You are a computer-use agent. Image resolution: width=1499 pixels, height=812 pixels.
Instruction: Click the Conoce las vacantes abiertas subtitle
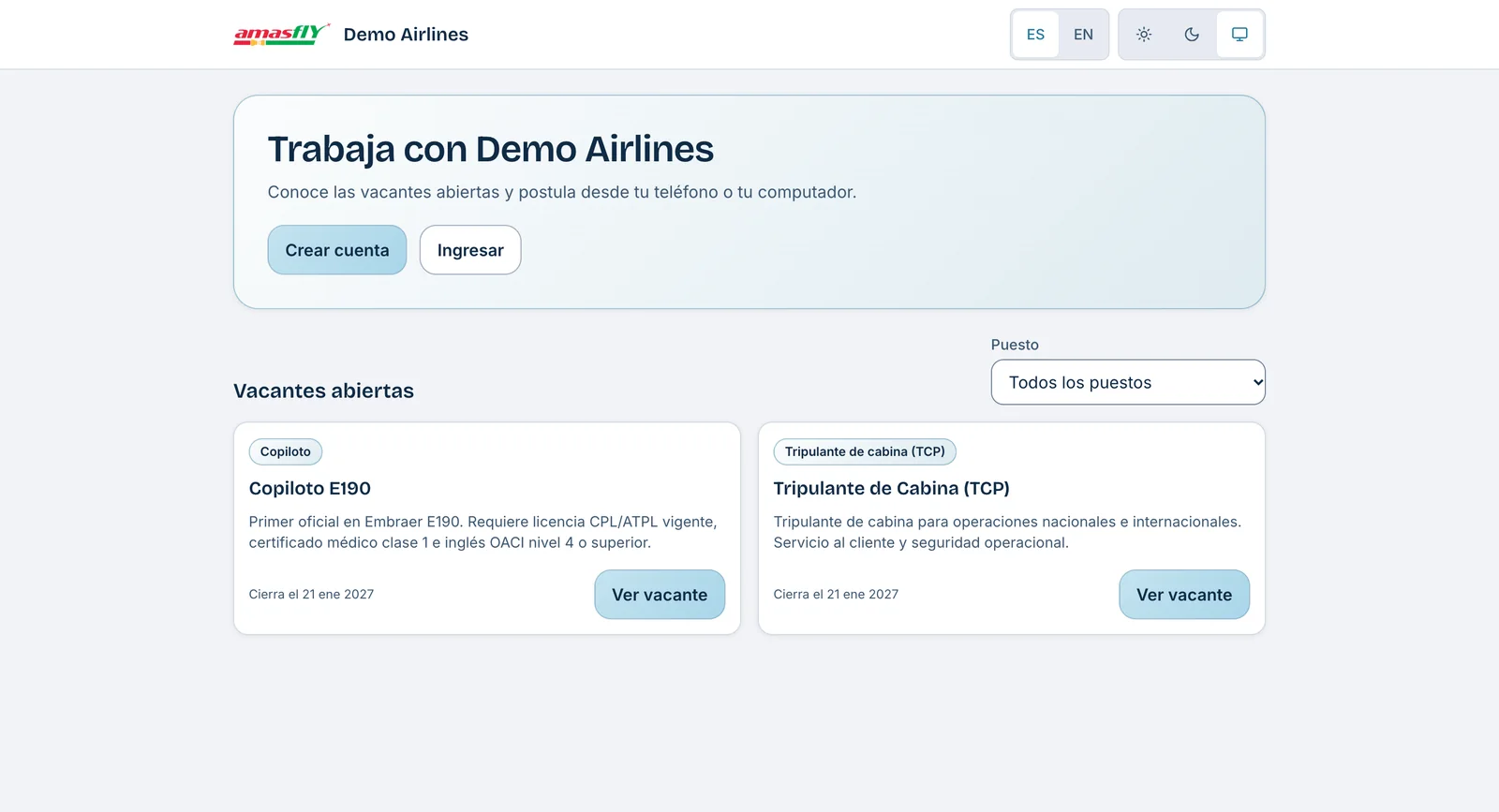pos(562,192)
